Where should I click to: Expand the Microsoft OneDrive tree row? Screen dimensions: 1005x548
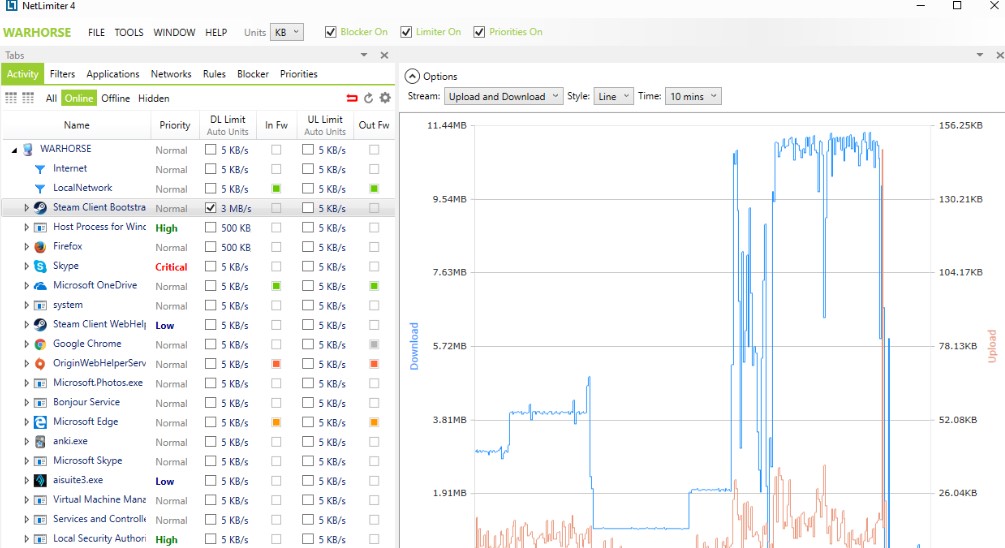pos(27,286)
